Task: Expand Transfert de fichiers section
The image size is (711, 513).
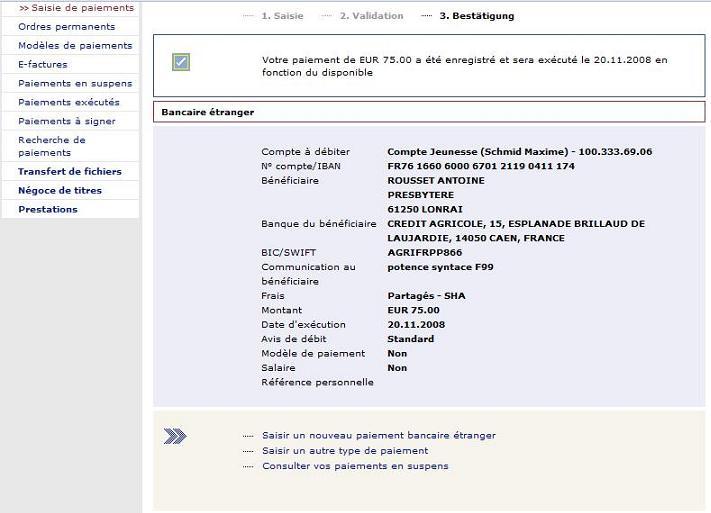Action: (x=70, y=172)
